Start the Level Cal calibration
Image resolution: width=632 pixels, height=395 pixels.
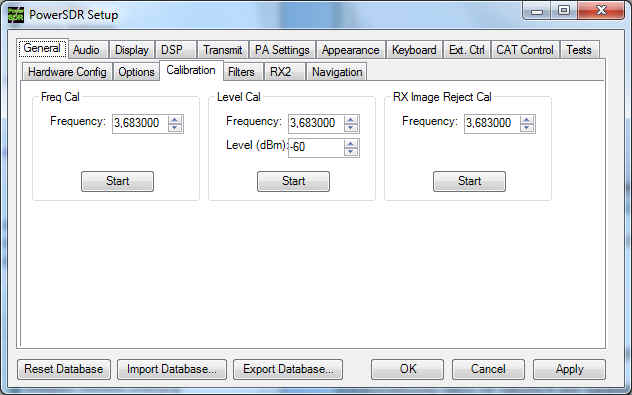[293, 181]
